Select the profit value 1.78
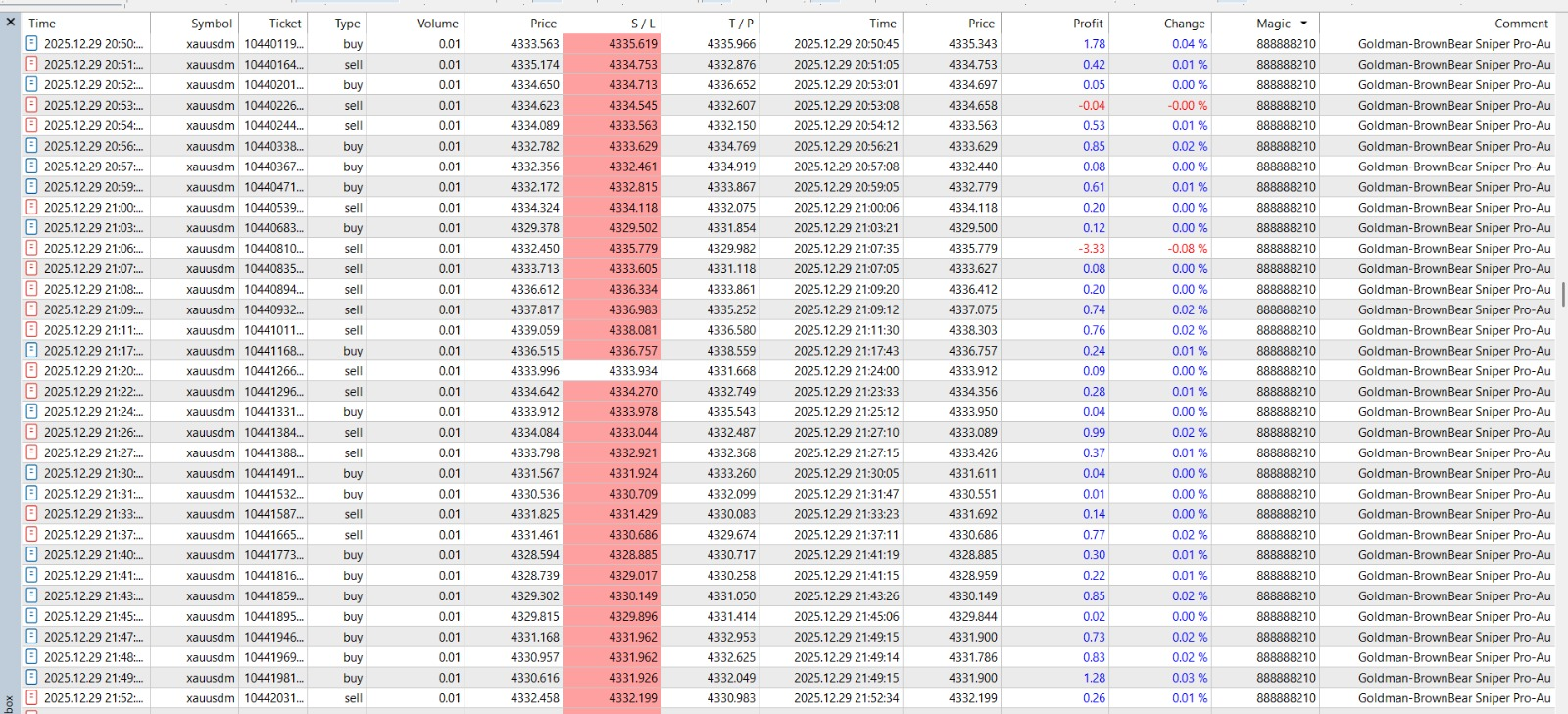1568x714 pixels. pyautogui.click(x=1094, y=44)
